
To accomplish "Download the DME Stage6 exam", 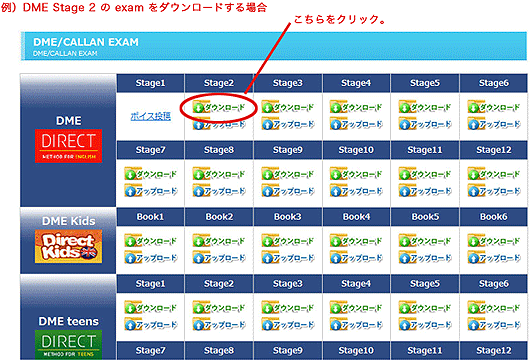I will [x=494, y=107].
